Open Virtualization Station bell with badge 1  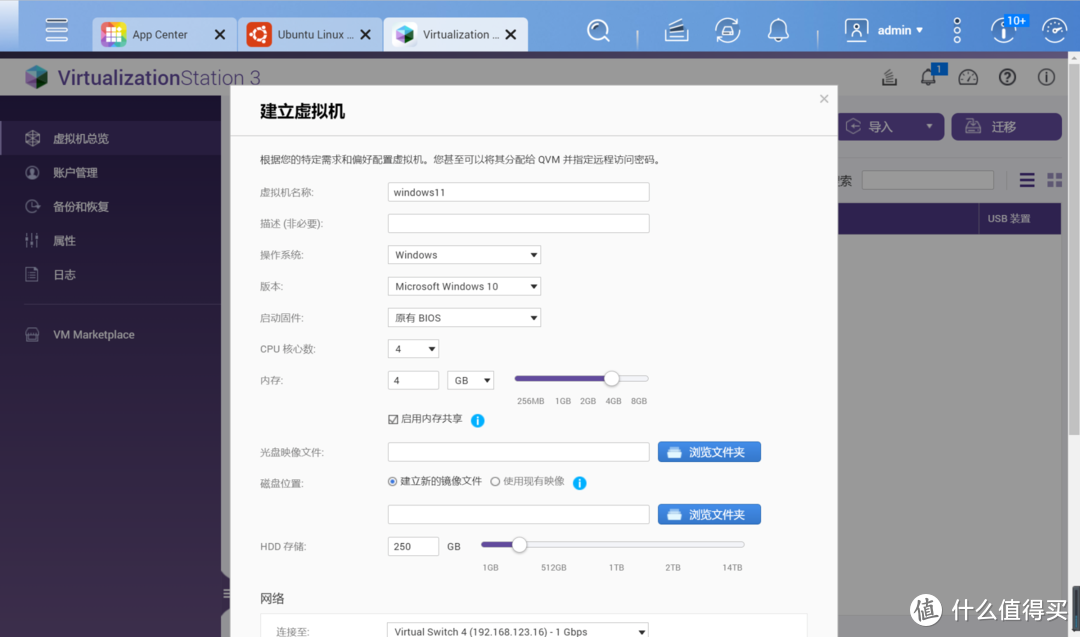point(930,76)
